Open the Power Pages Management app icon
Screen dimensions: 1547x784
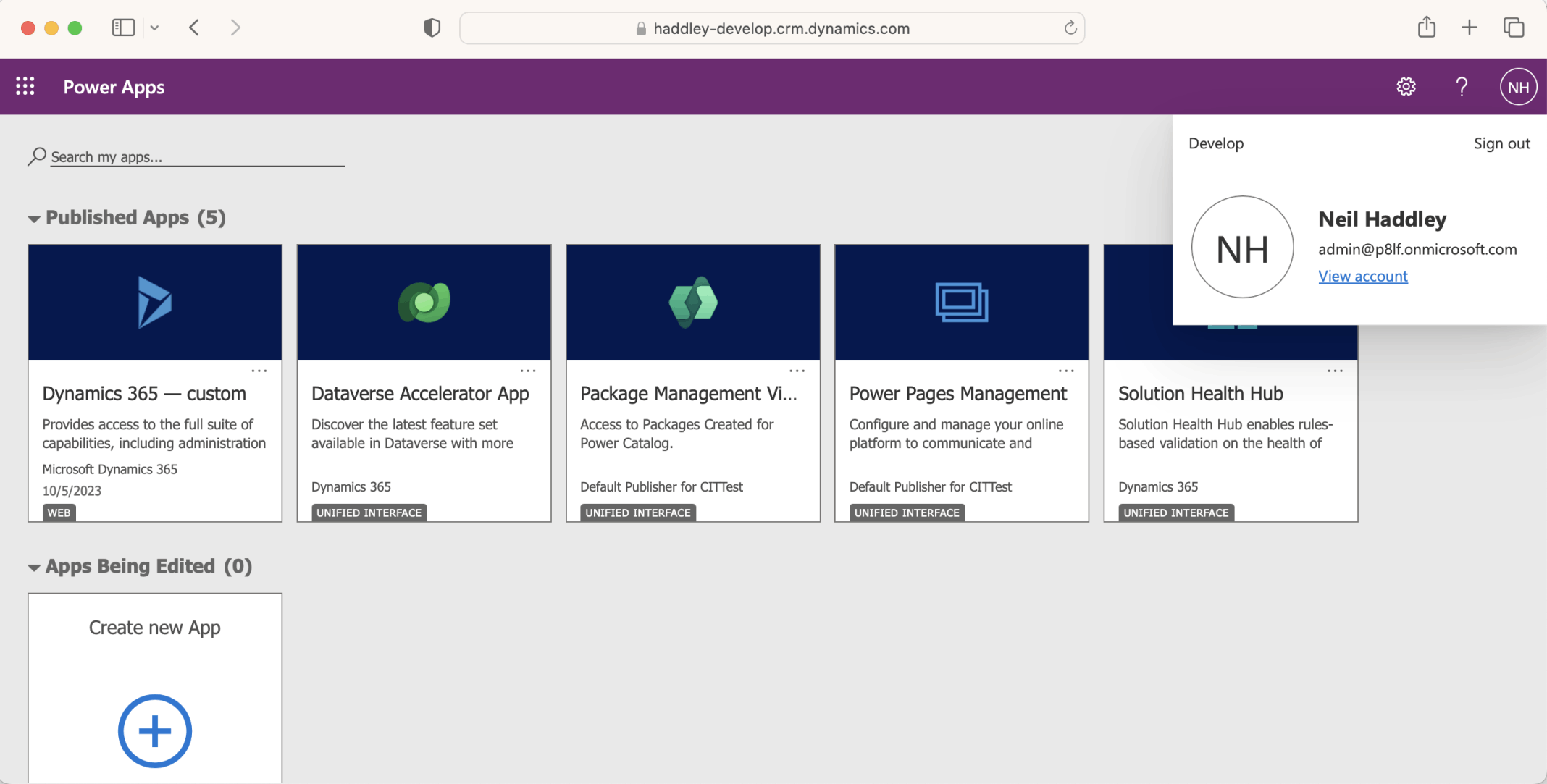pos(962,302)
